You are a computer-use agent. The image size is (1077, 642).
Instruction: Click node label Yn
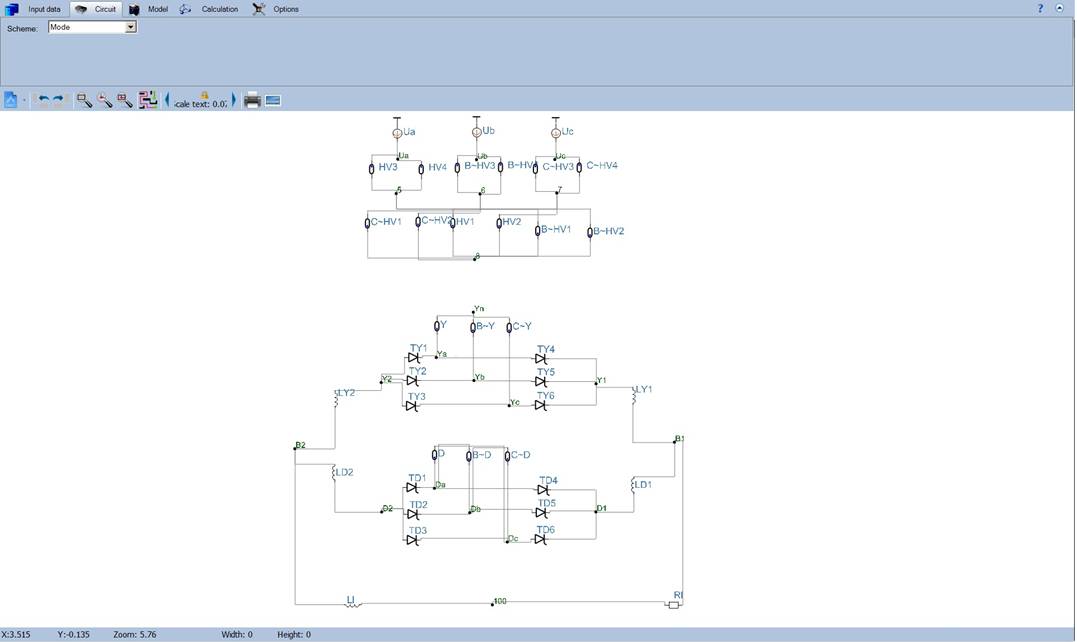[x=479, y=309]
